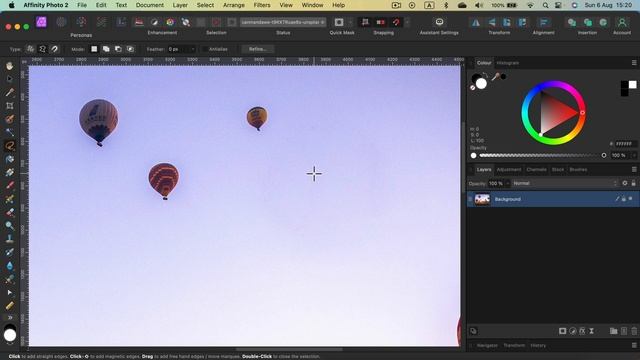The image size is (640, 360).
Task: Expand the Quick Mask options arrow
Action: coord(350,22)
